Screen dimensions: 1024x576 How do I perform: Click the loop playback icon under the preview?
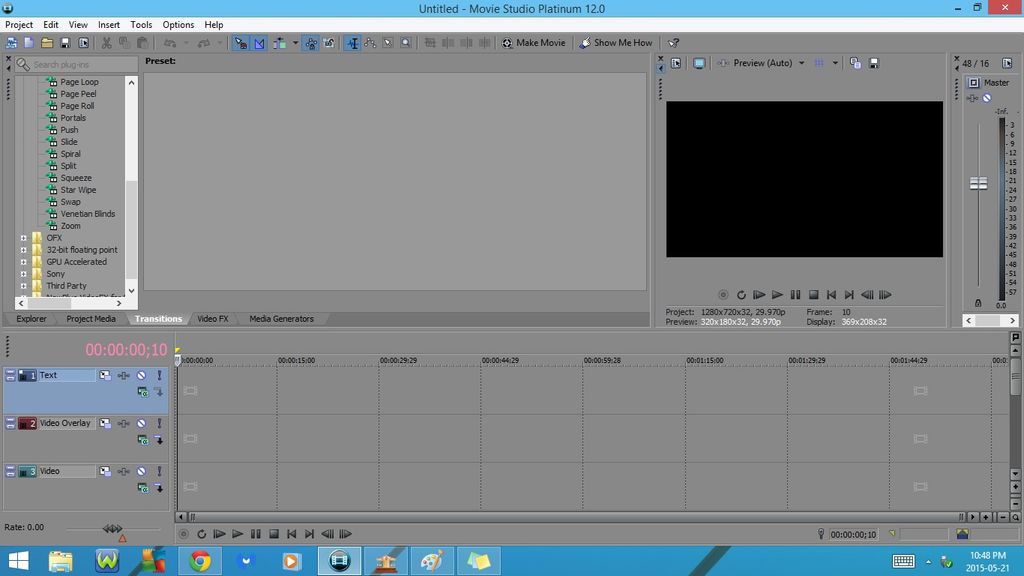pos(741,295)
